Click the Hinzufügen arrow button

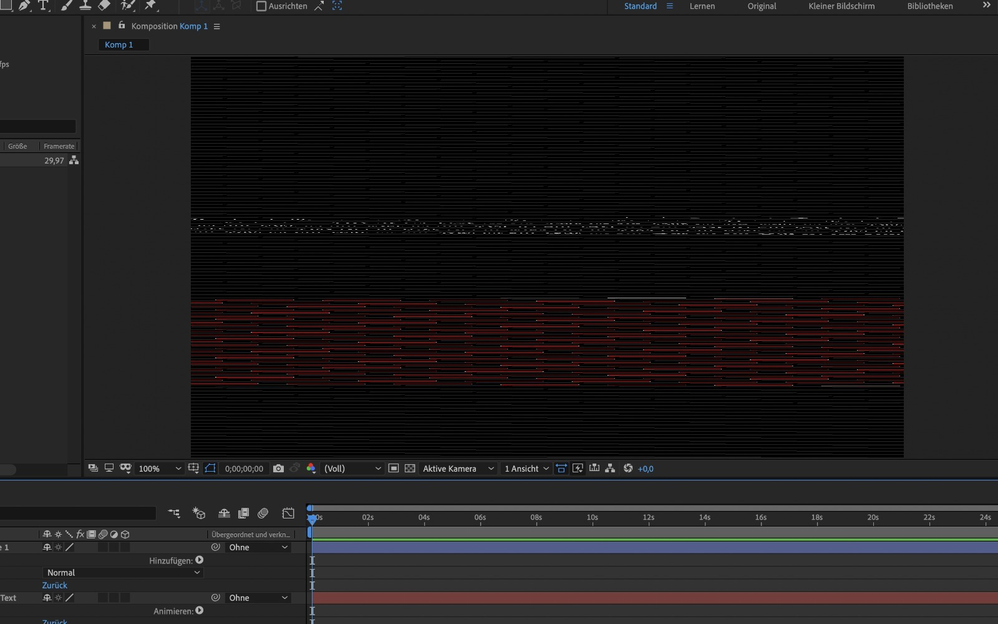[x=199, y=560]
